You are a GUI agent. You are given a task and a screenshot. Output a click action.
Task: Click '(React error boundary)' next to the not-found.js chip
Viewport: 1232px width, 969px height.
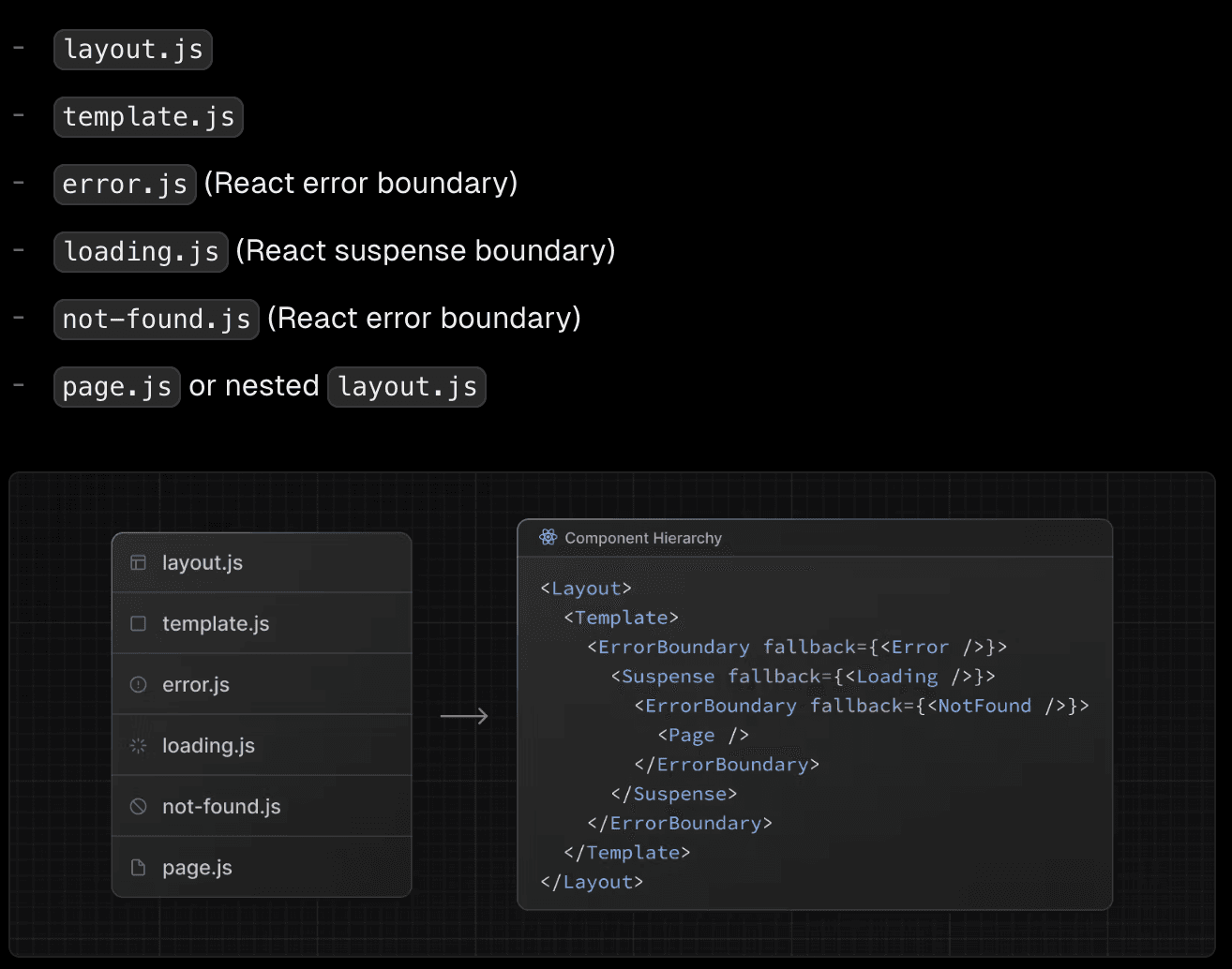pyautogui.click(x=424, y=319)
